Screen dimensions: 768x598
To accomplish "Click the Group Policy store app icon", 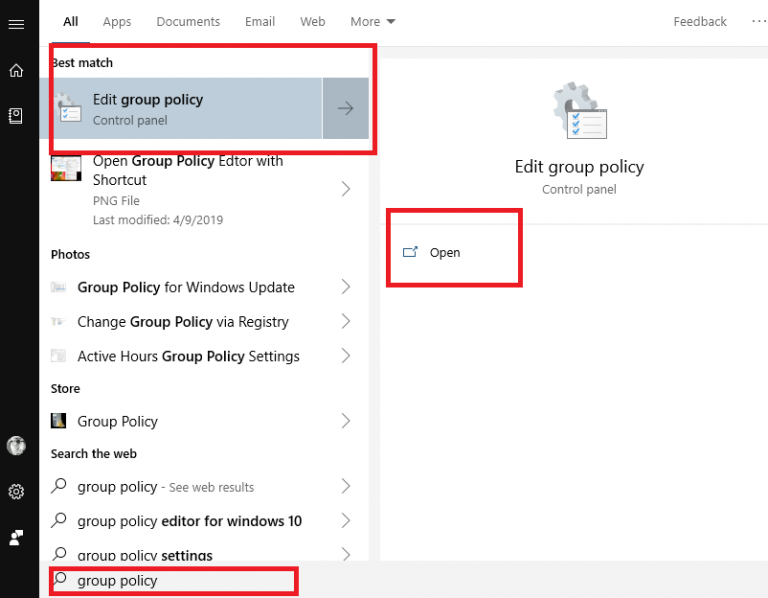I will pos(58,421).
